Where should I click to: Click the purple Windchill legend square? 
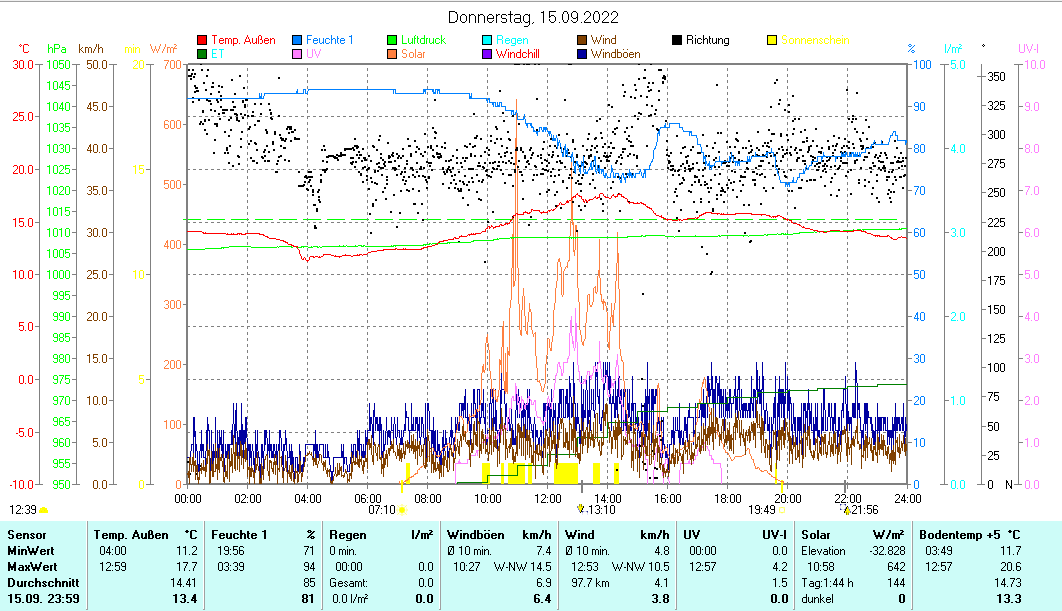(x=487, y=54)
